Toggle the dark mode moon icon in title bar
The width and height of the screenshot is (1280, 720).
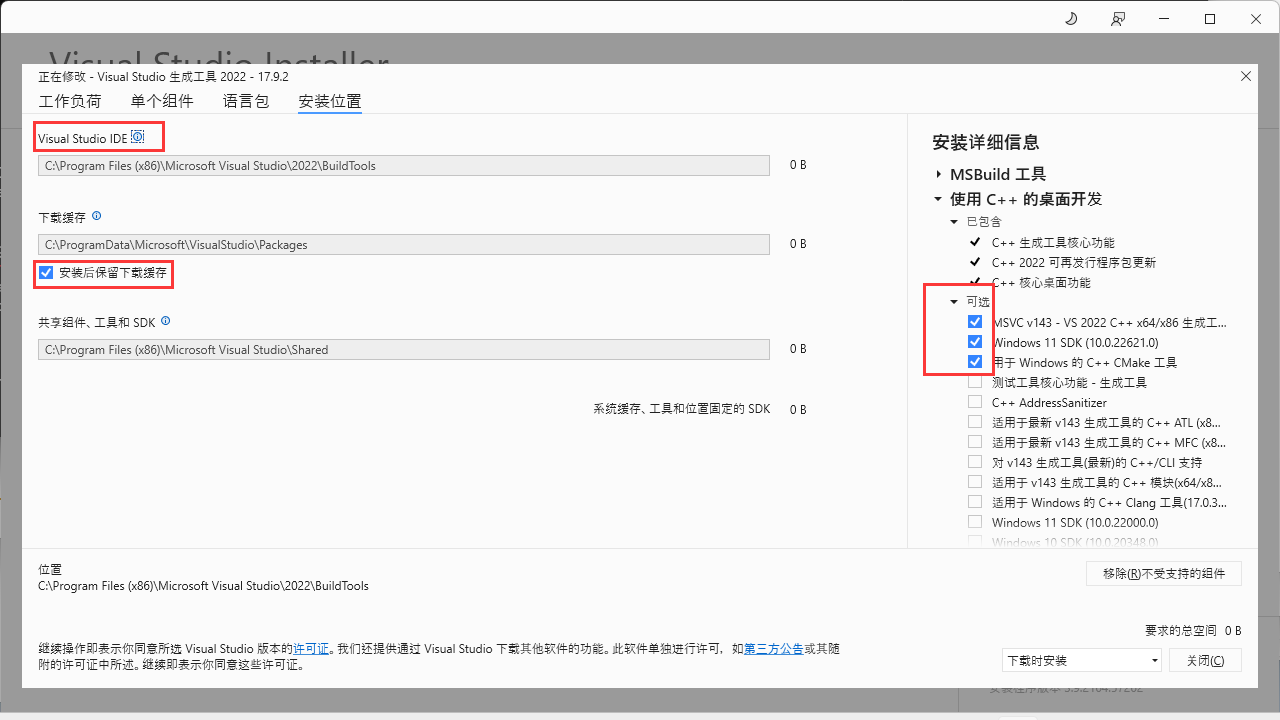(x=1070, y=19)
